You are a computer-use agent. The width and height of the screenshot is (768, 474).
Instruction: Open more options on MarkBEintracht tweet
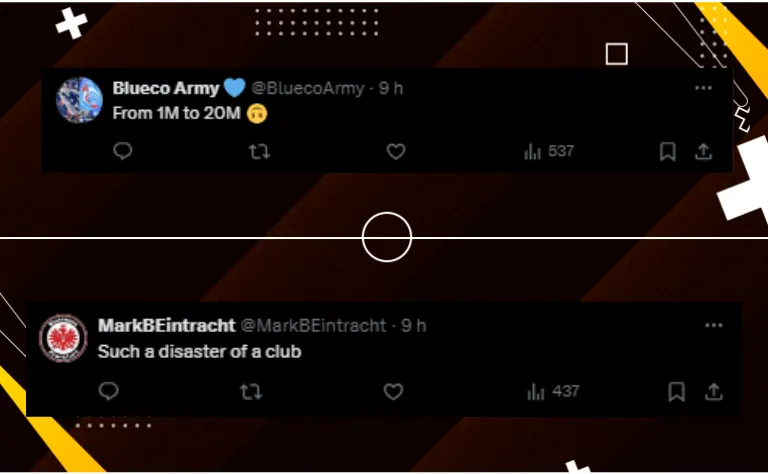click(x=714, y=325)
